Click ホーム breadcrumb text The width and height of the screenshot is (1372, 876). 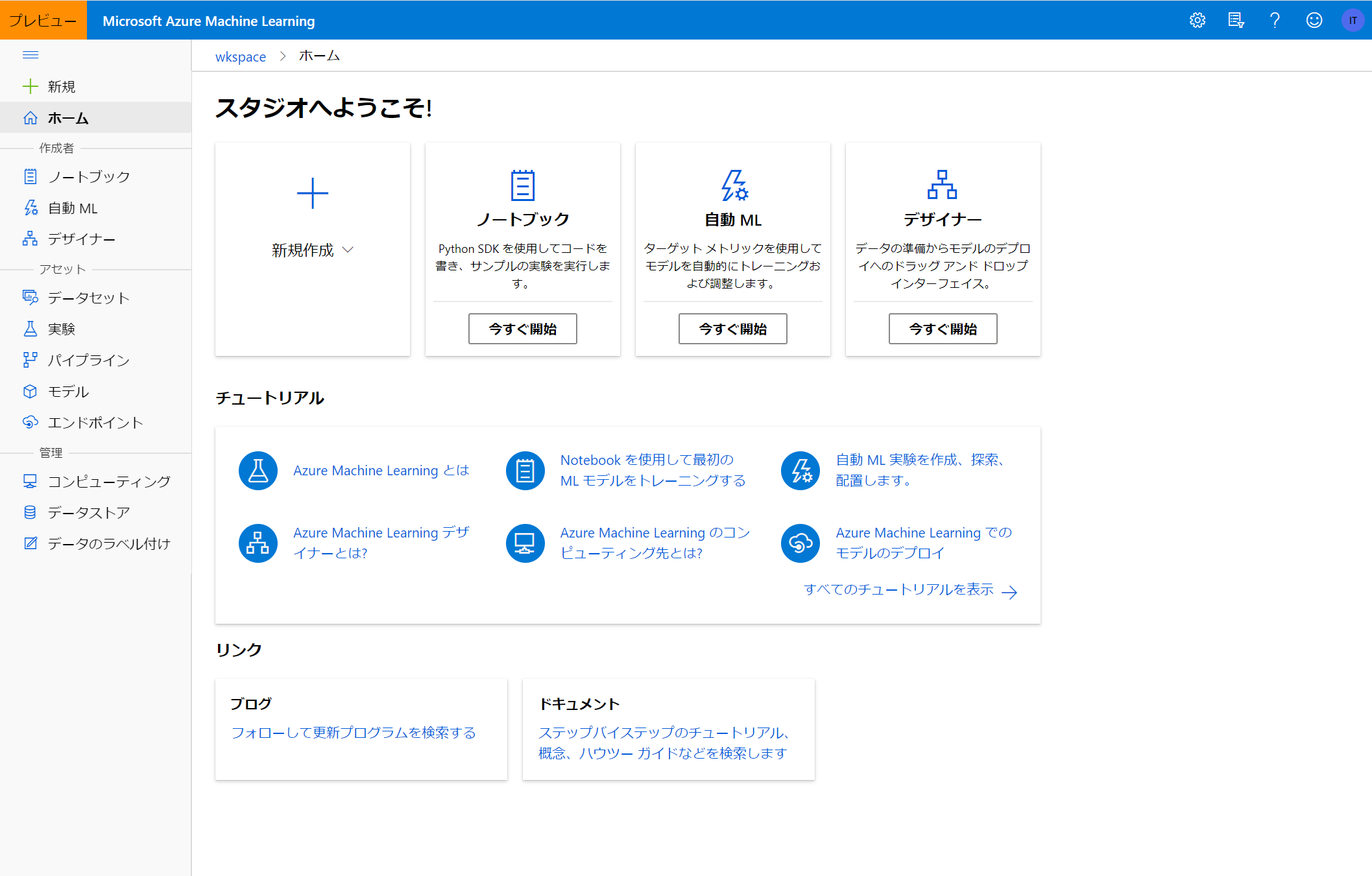tap(319, 56)
